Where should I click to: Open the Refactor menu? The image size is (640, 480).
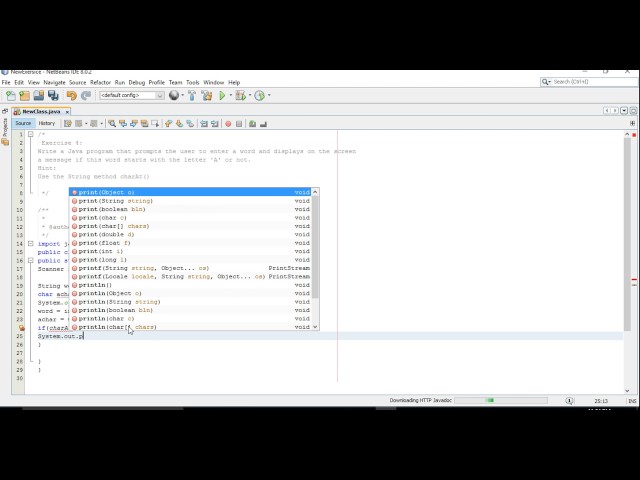coord(100,82)
